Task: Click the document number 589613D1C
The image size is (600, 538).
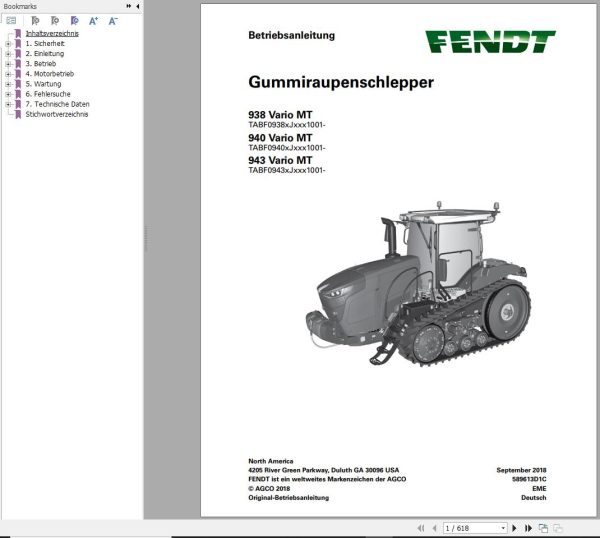Action: [529, 479]
